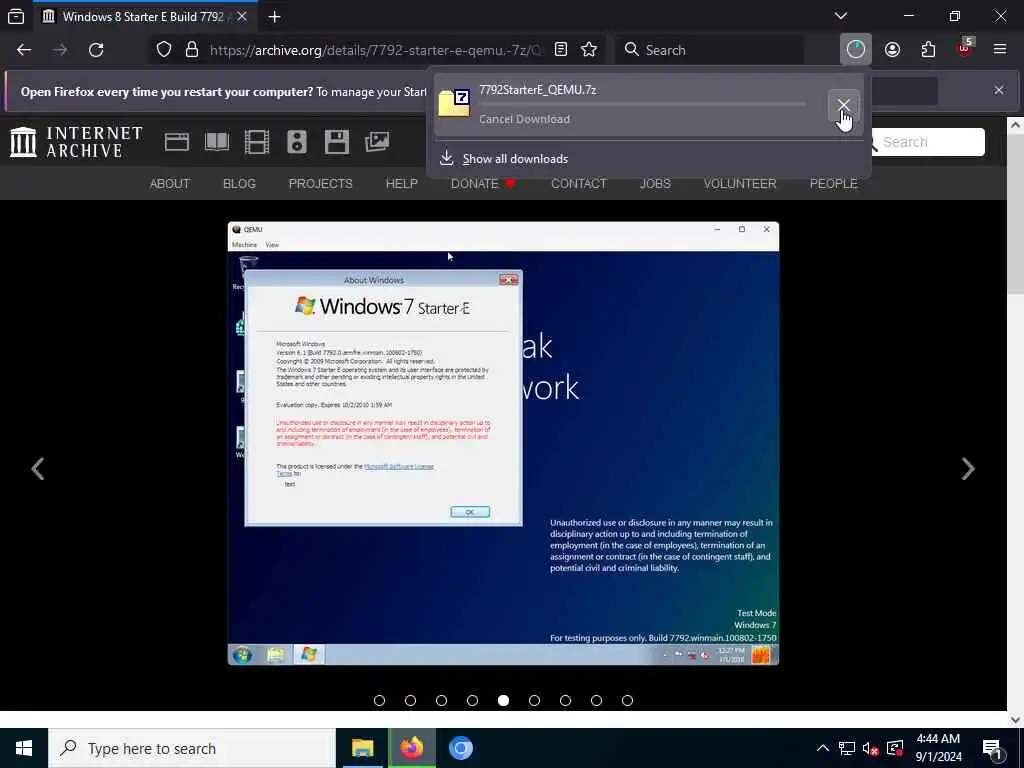Open the Video film strip icon
The width and height of the screenshot is (1024, 768).
pos(257,142)
